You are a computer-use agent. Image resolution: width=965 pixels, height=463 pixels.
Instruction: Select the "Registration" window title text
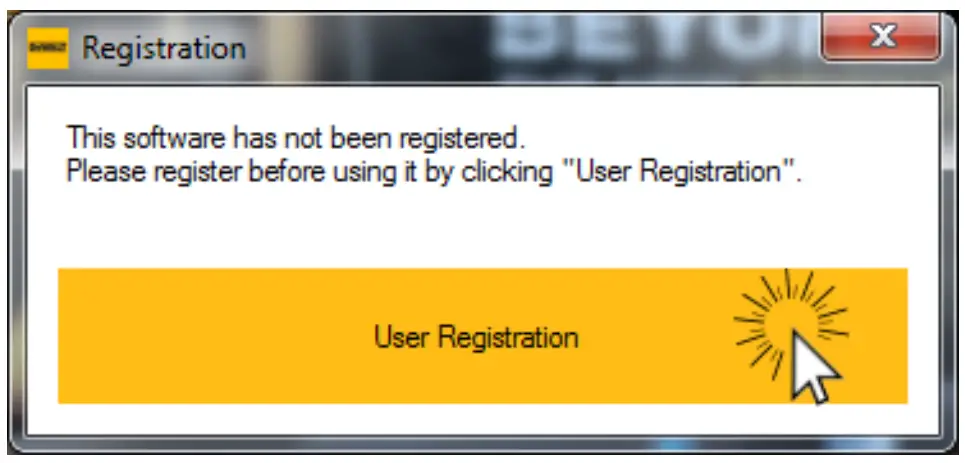click(x=164, y=48)
